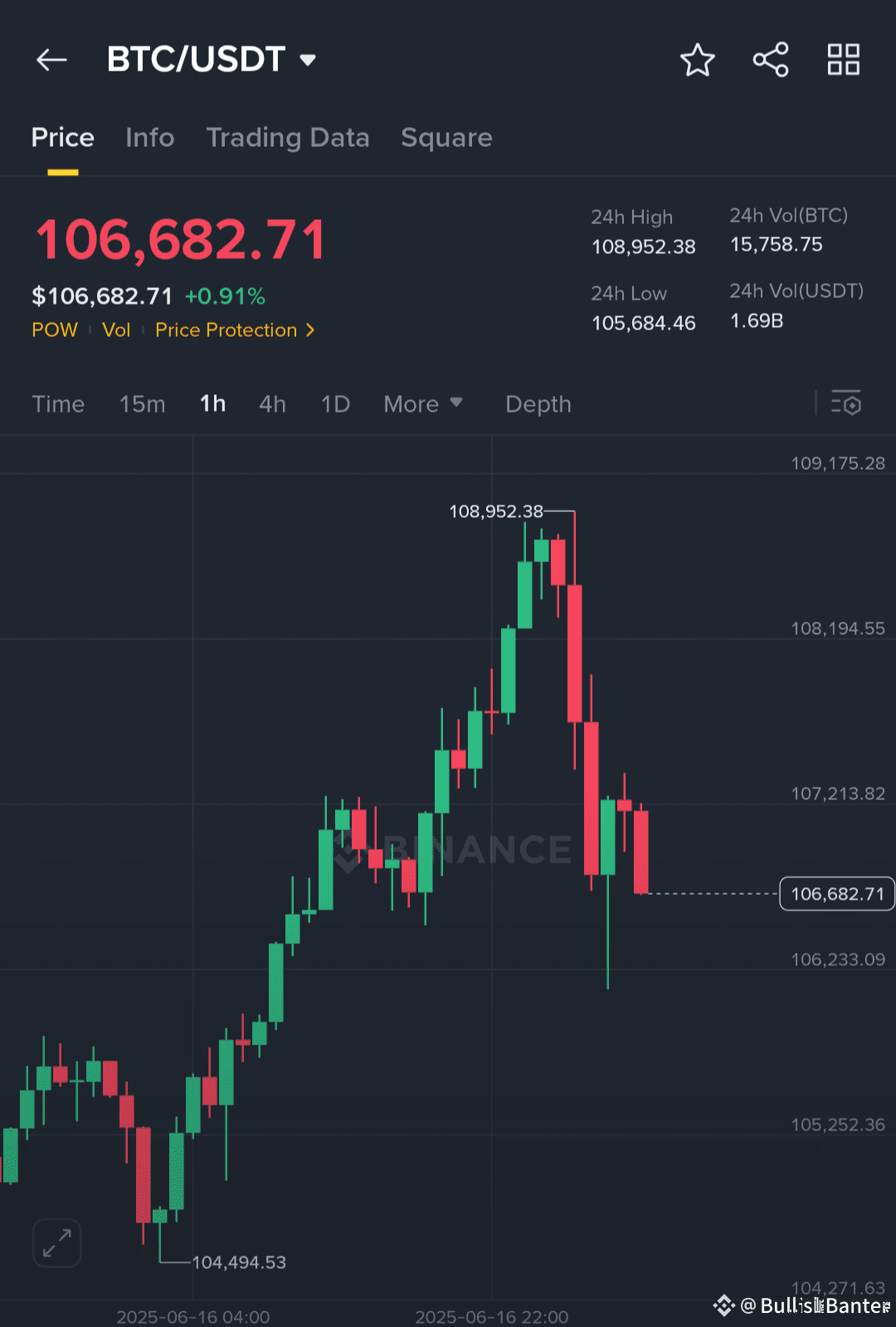Image resolution: width=896 pixels, height=1327 pixels.
Task: Open the apps grid menu
Action: tap(843, 59)
